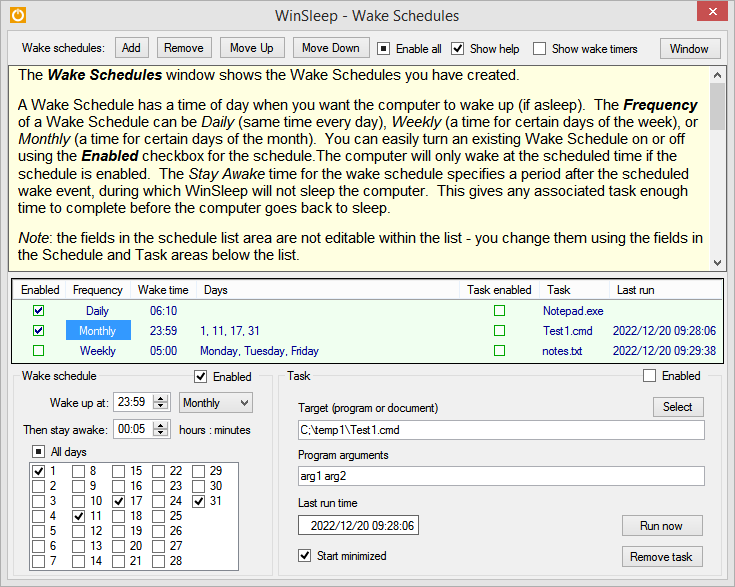Click the Last run time field
Viewport: 735px width, 587px height.
[x=358, y=525]
